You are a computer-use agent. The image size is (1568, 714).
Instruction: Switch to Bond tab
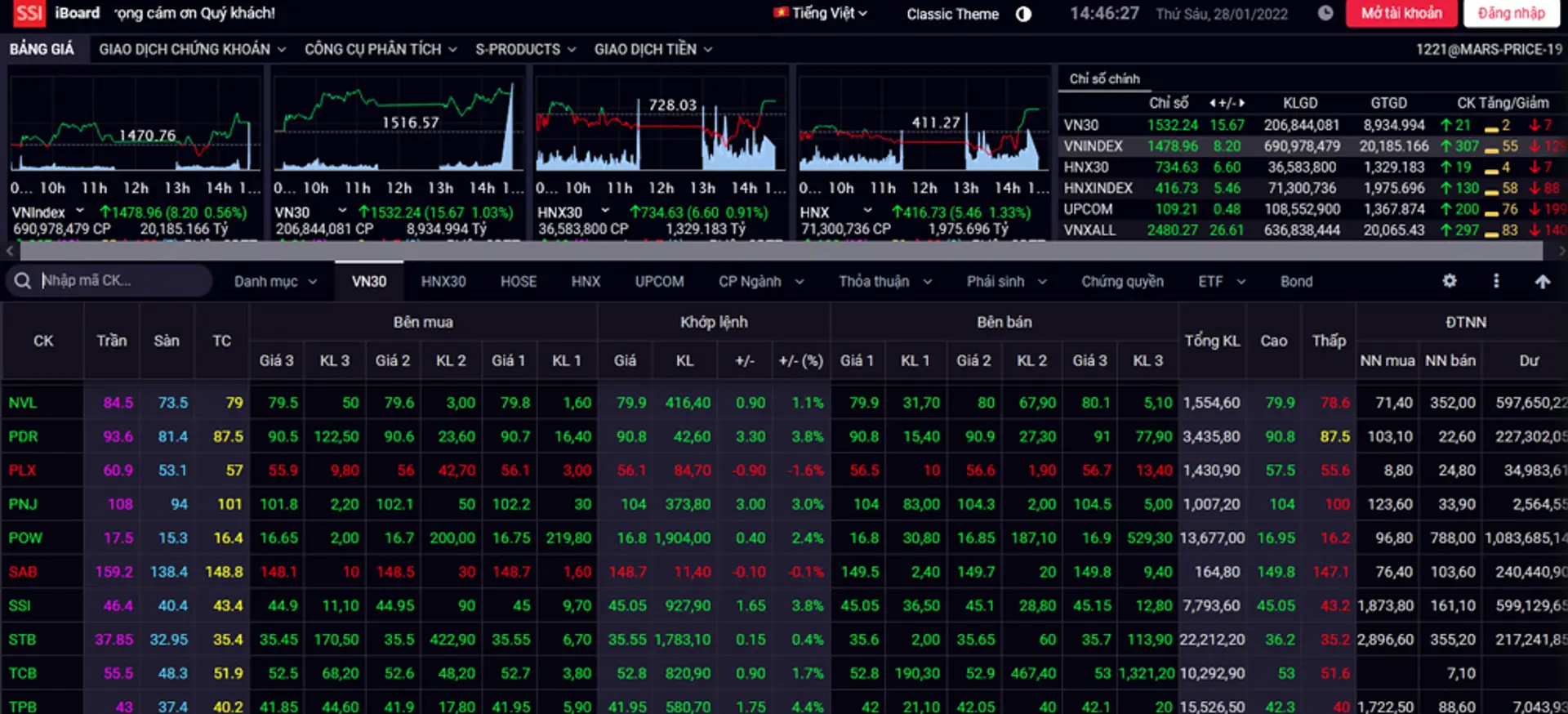coord(1296,282)
